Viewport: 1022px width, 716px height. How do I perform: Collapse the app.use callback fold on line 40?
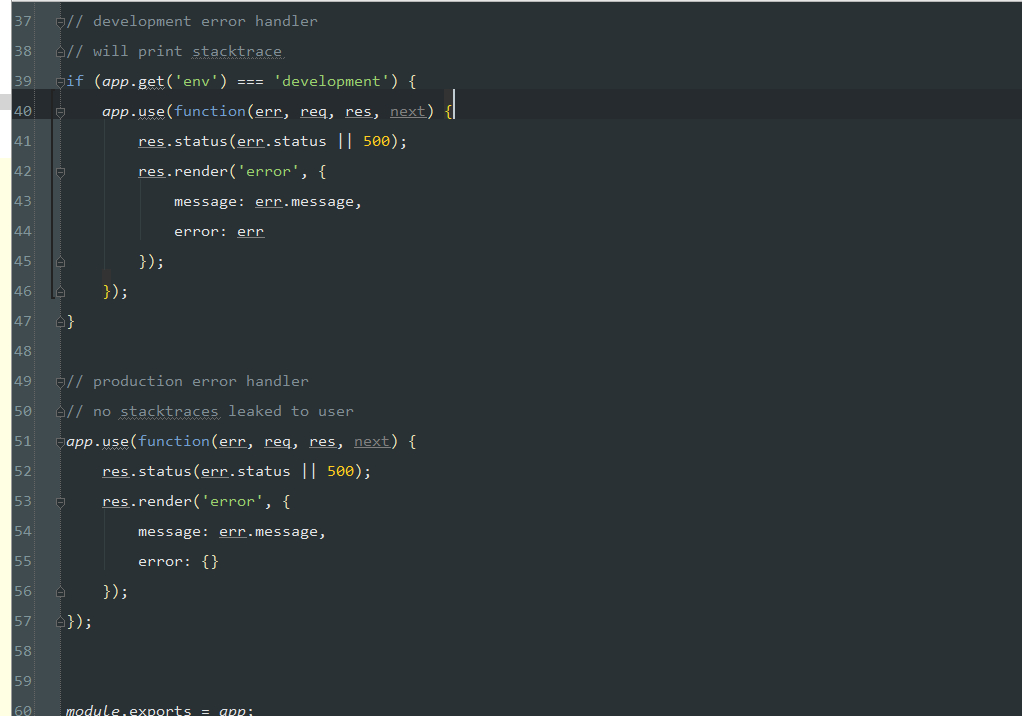(60, 111)
